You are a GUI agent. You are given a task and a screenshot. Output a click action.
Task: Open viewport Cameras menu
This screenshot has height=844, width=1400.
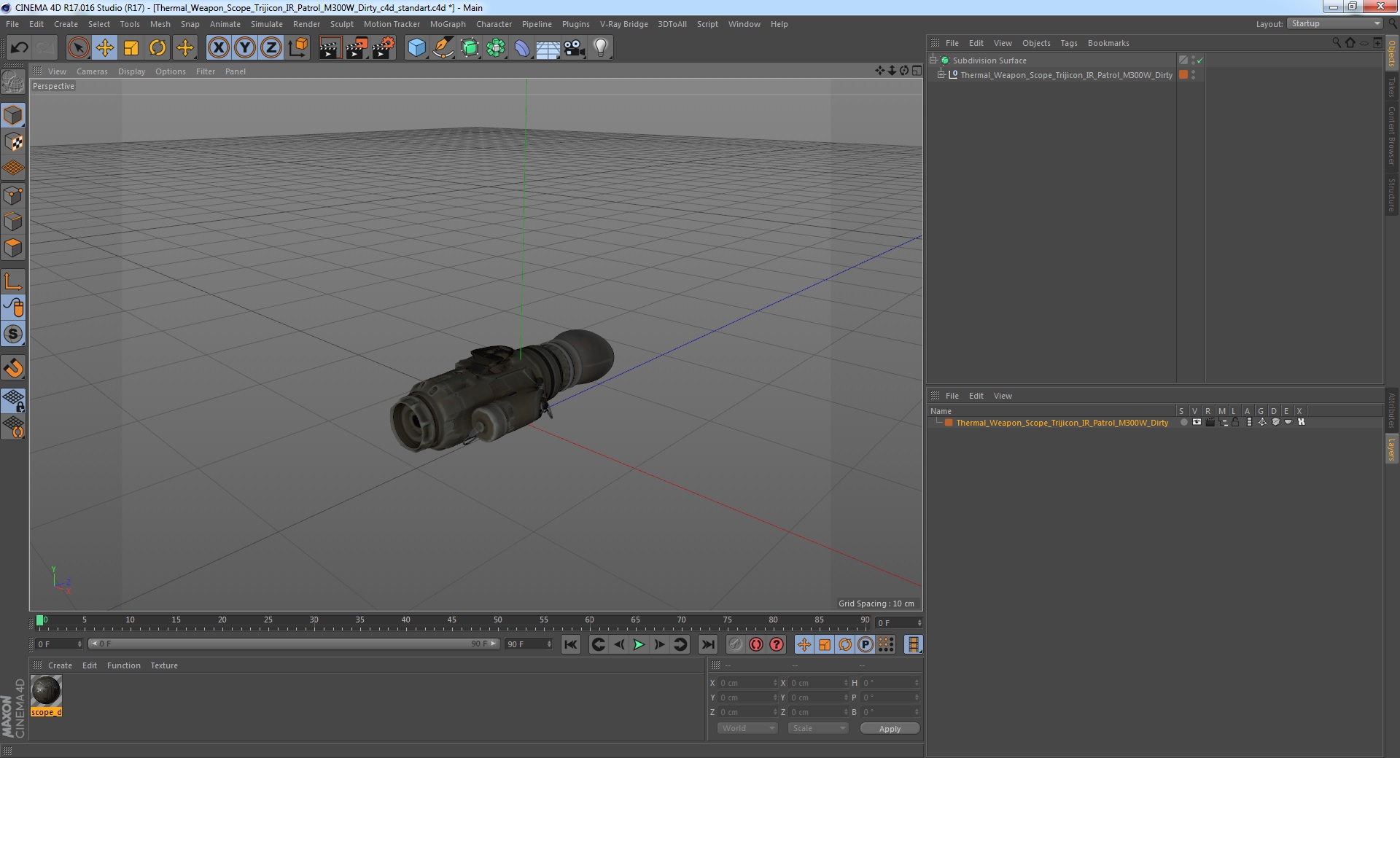(x=92, y=71)
